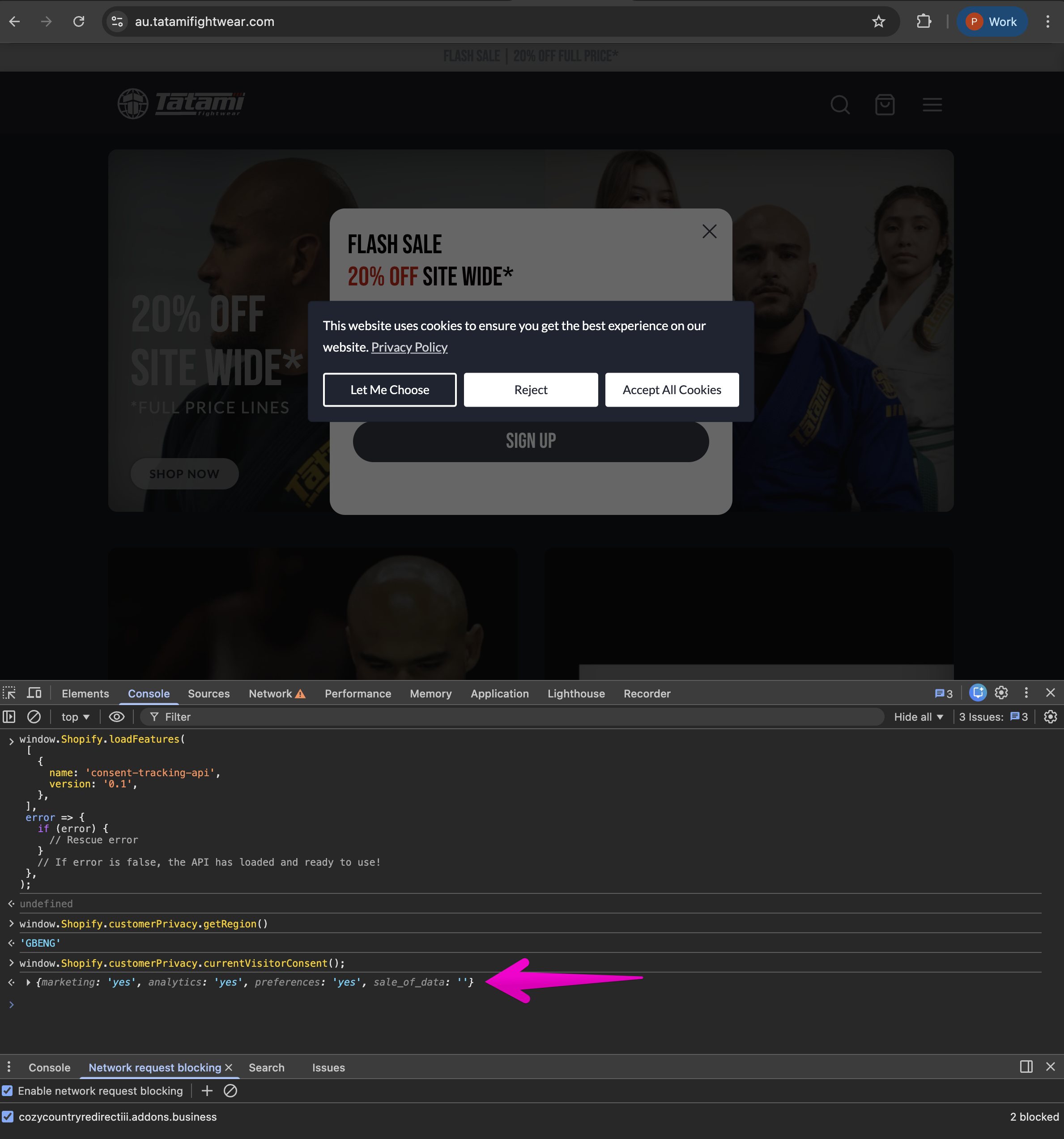The height and width of the screenshot is (1139, 1064).
Task: Expand the currentVisitorConsent result object
Action: [x=28, y=982]
